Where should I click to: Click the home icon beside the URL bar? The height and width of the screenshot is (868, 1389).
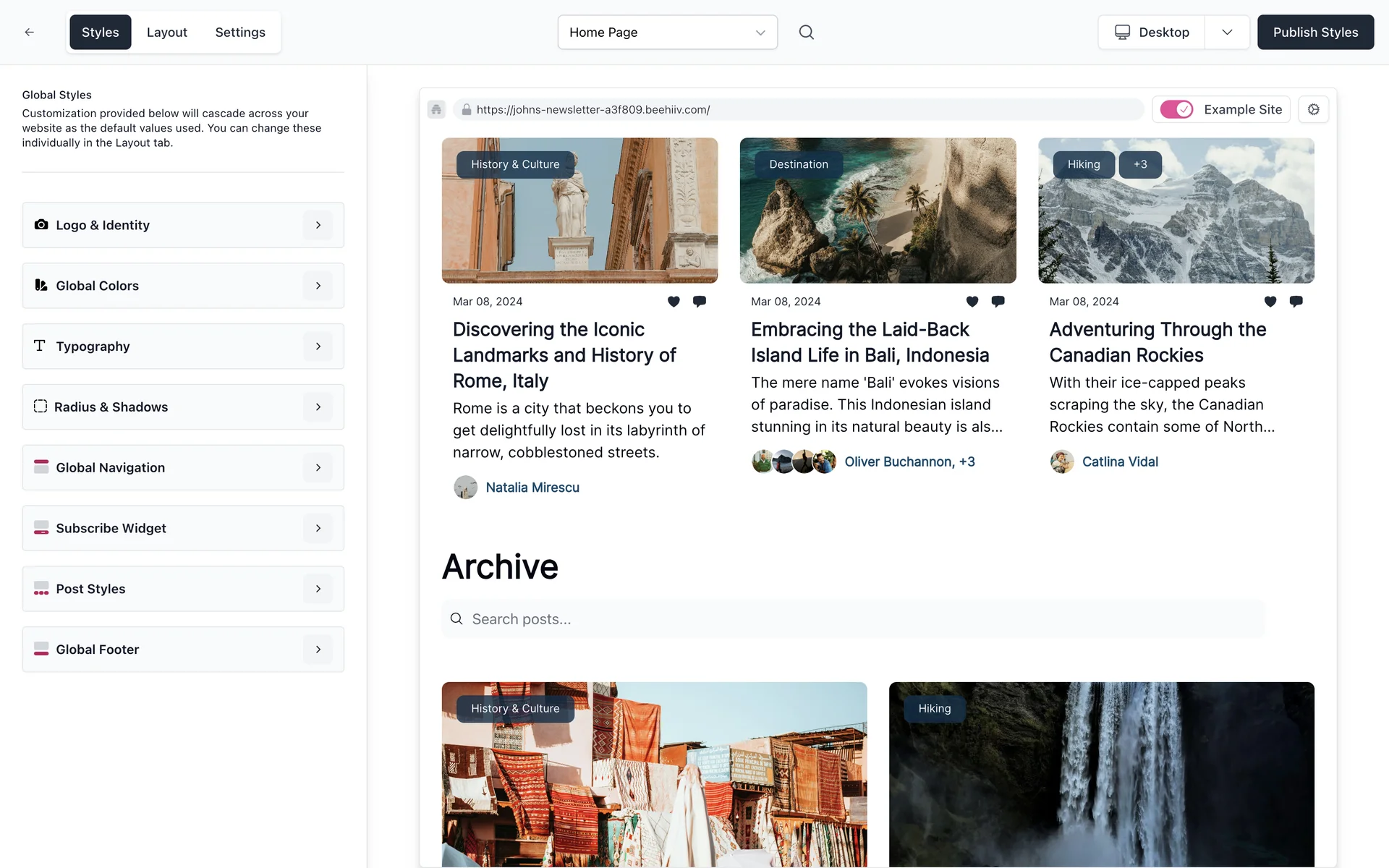(x=436, y=109)
